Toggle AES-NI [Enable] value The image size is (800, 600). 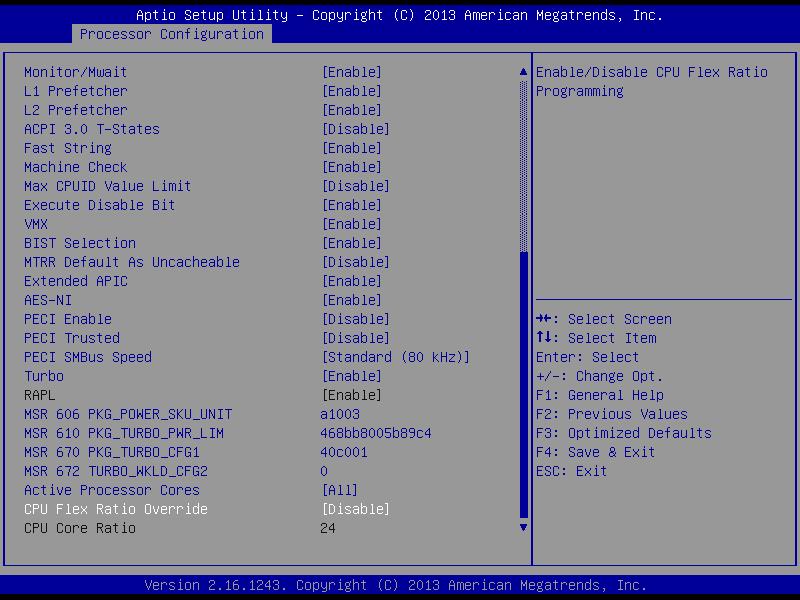pyautogui.click(x=352, y=300)
